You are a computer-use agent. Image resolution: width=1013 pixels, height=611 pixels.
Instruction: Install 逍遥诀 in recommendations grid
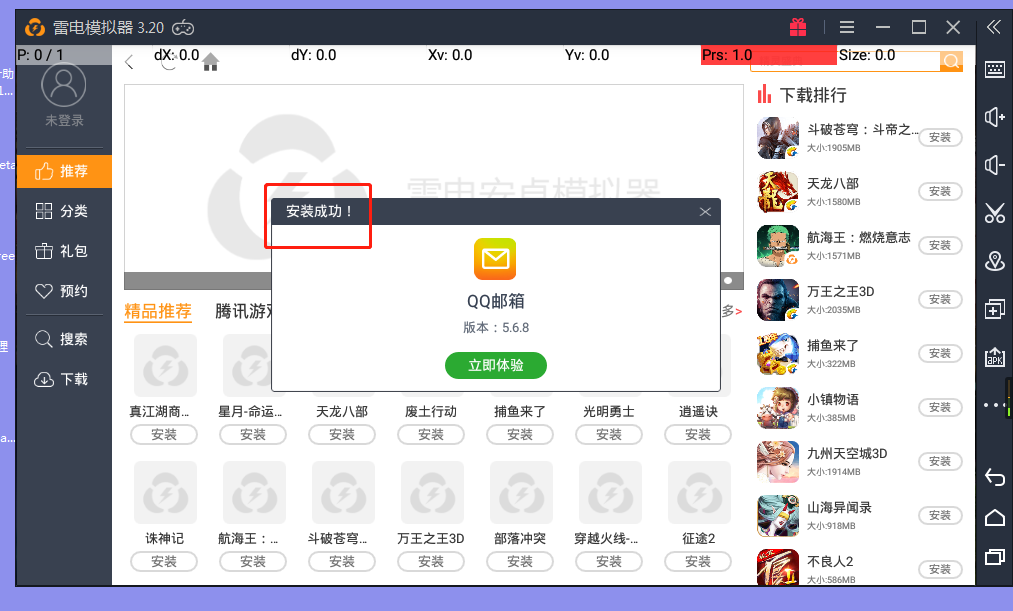[x=698, y=435]
